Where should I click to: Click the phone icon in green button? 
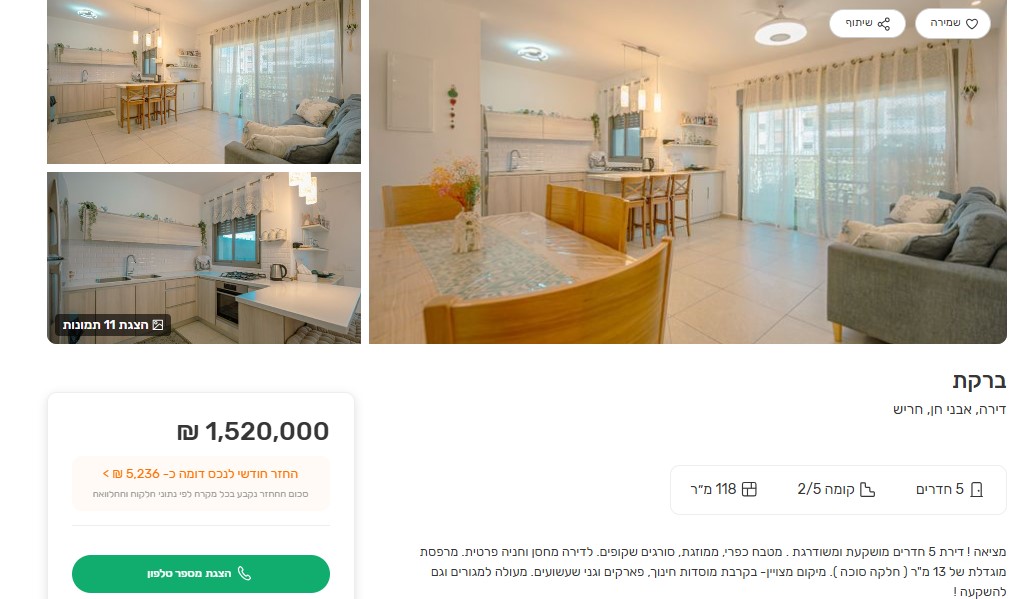(245, 573)
